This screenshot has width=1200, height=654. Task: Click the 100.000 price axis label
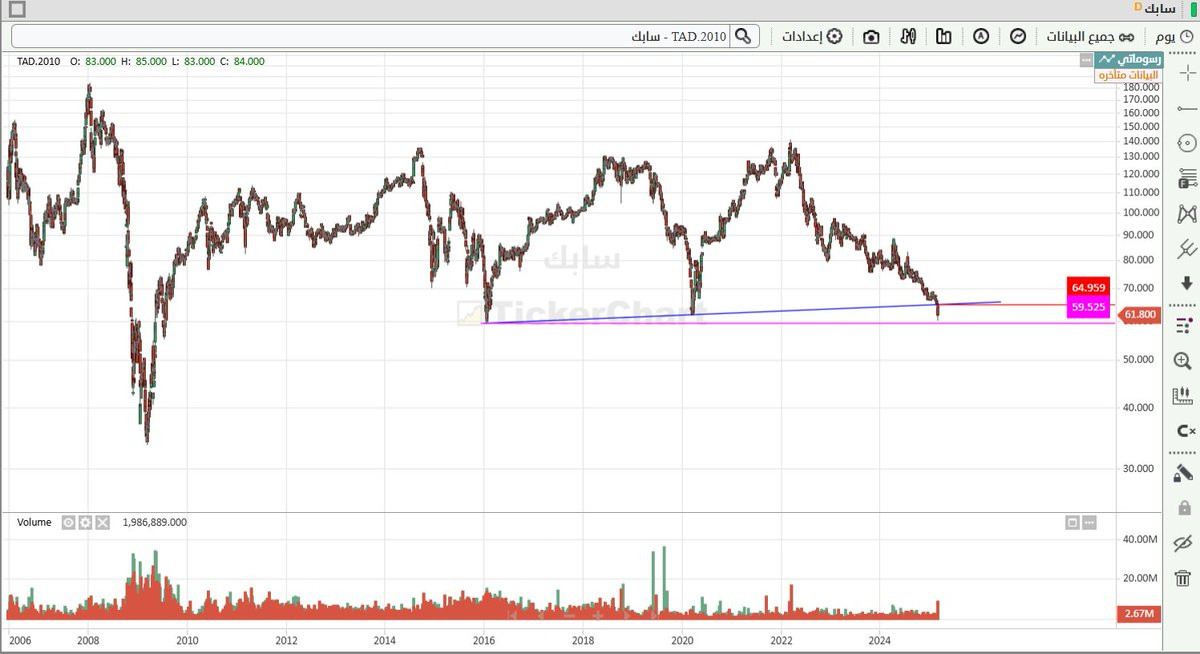tap(1141, 212)
